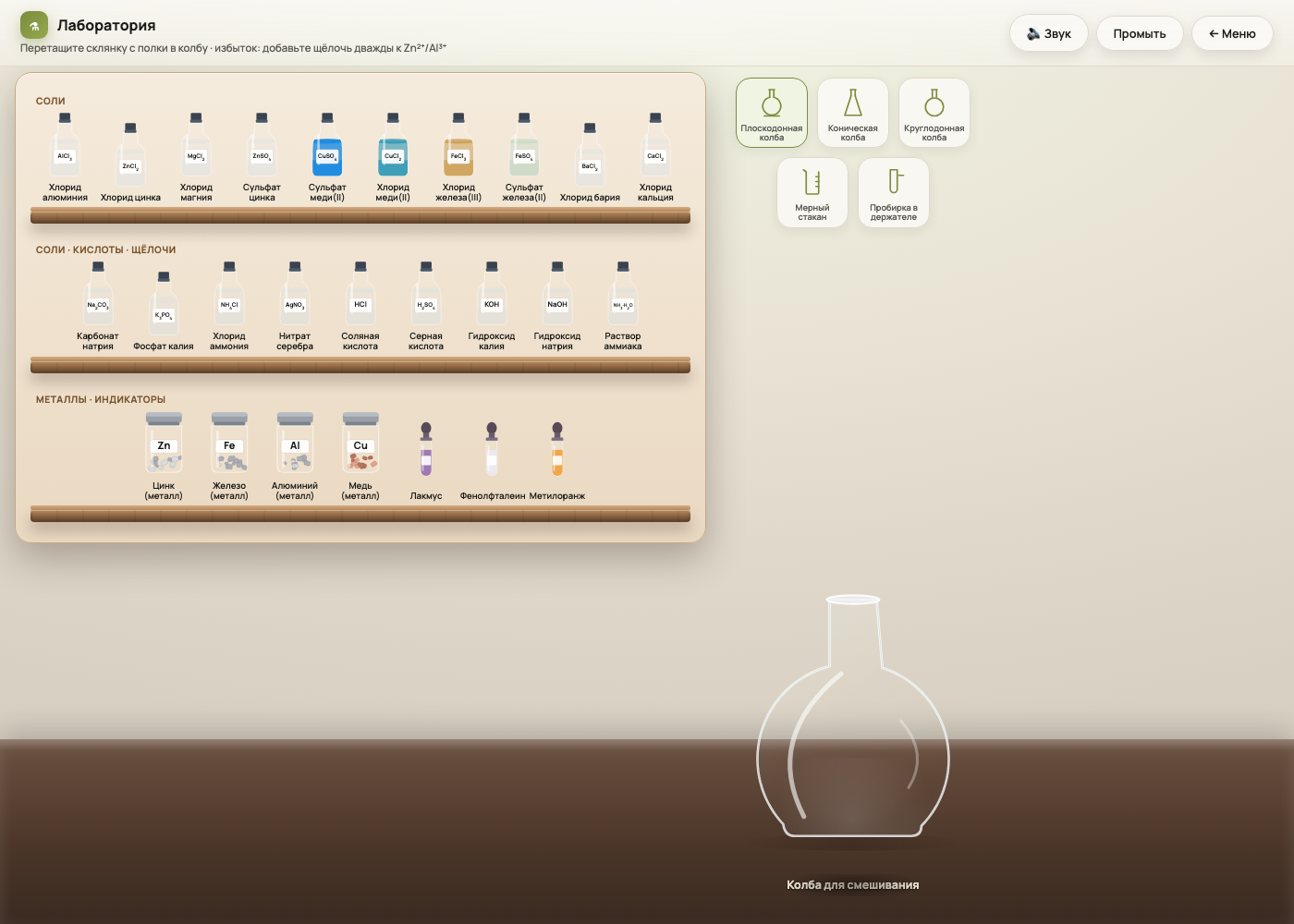Click the ammonium chloride NH4Cl bottle
The height and width of the screenshot is (924, 1294).
pos(229,295)
